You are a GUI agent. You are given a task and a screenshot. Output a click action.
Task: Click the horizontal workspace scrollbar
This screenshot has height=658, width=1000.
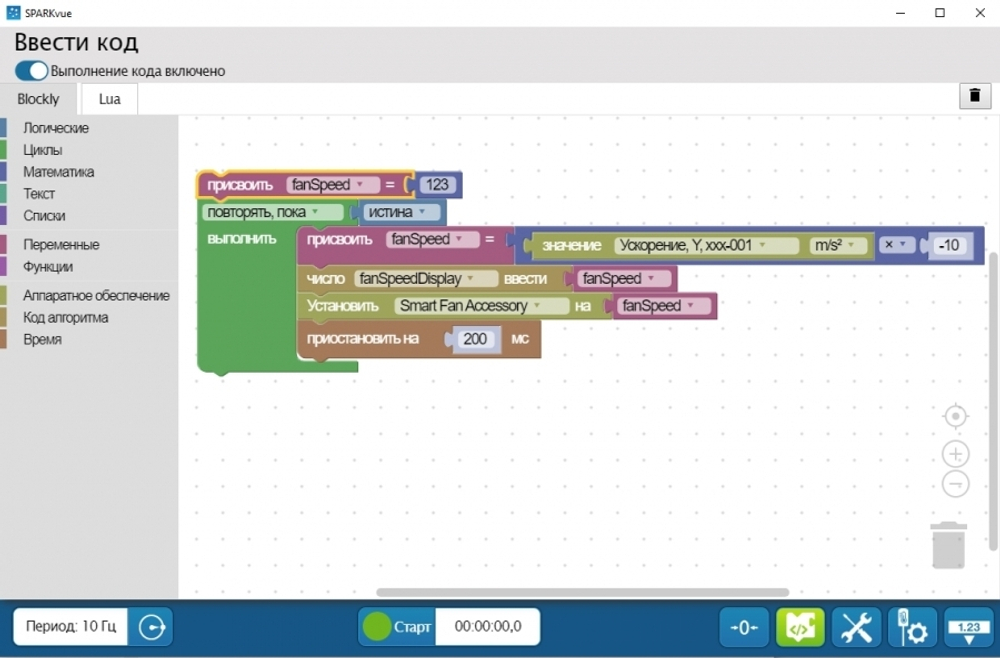[582, 593]
